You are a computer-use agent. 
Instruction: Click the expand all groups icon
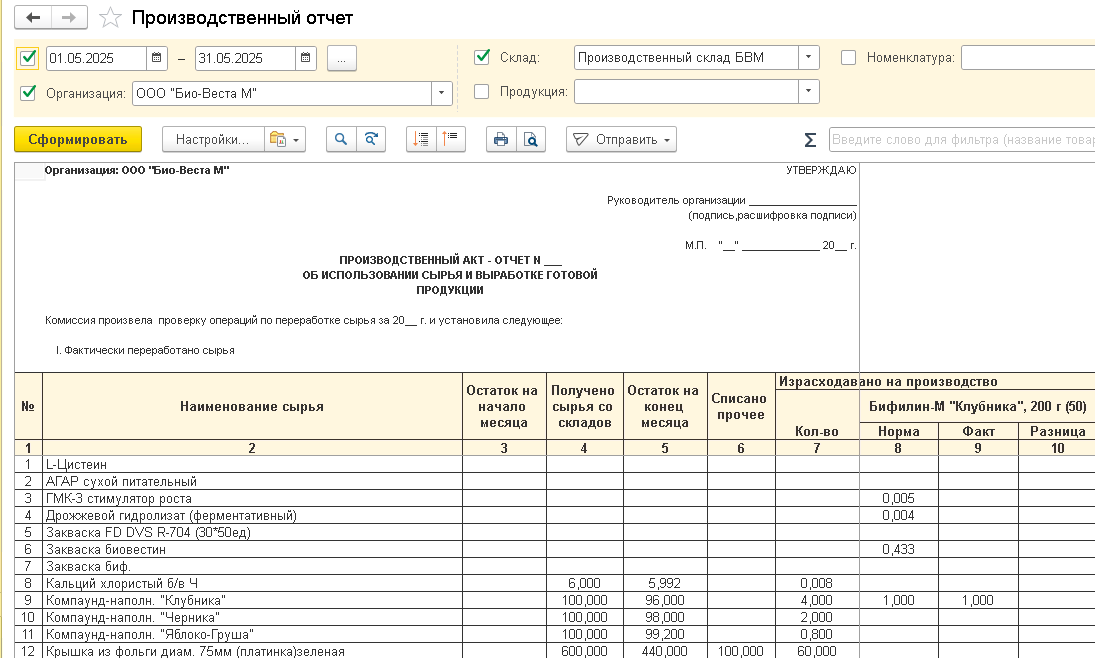click(421, 140)
